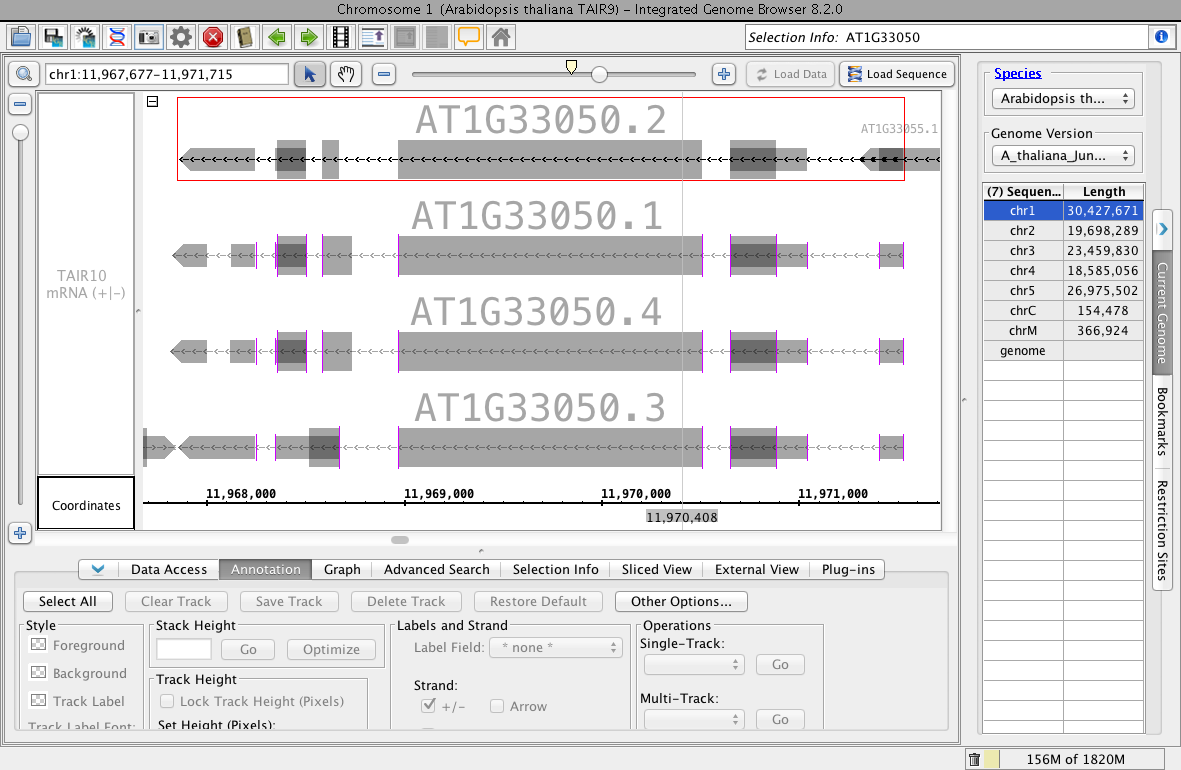Click the DNA helix toolbar icon
Image resolution: width=1181 pixels, height=770 pixels.
117,38
